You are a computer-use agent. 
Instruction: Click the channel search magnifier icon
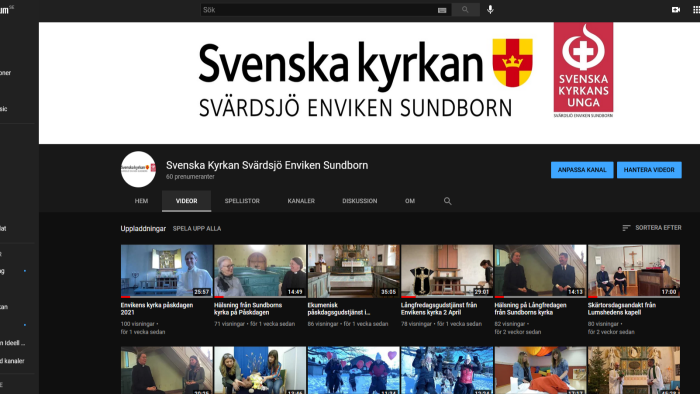pos(447,201)
